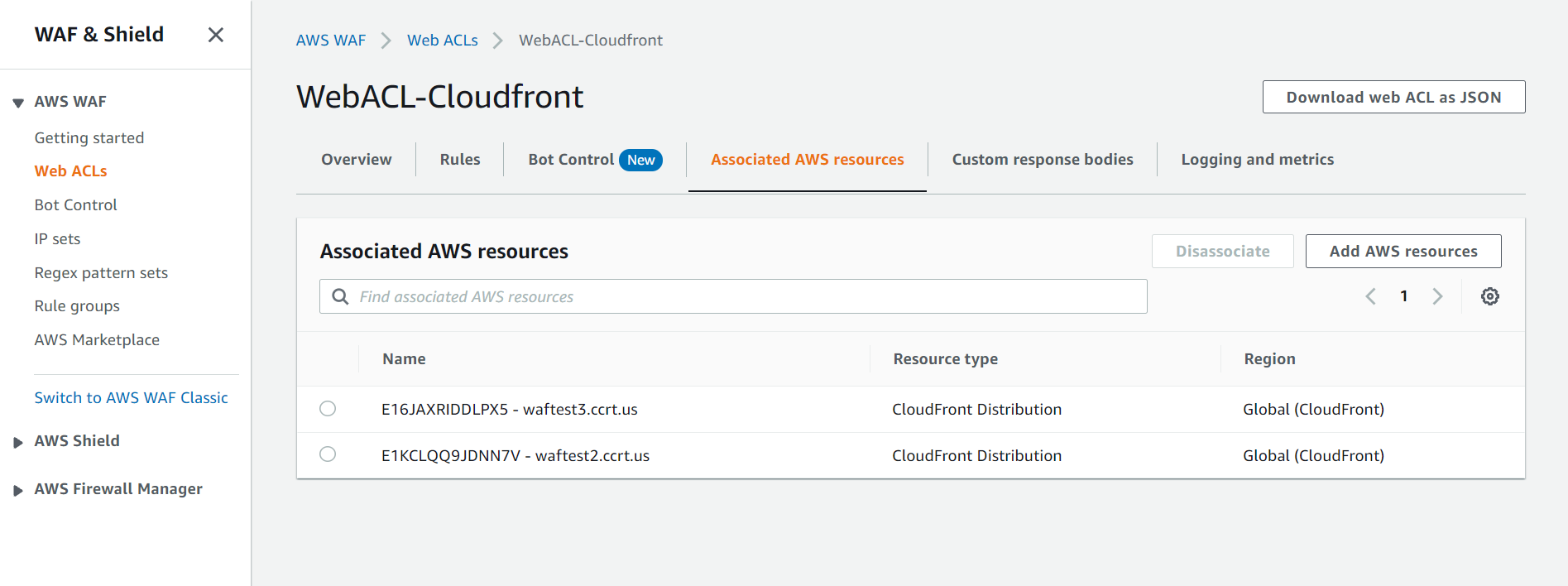This screenshot has width=1568, height=586.
Task: Click the search magnifier icon
Action: 340,296
